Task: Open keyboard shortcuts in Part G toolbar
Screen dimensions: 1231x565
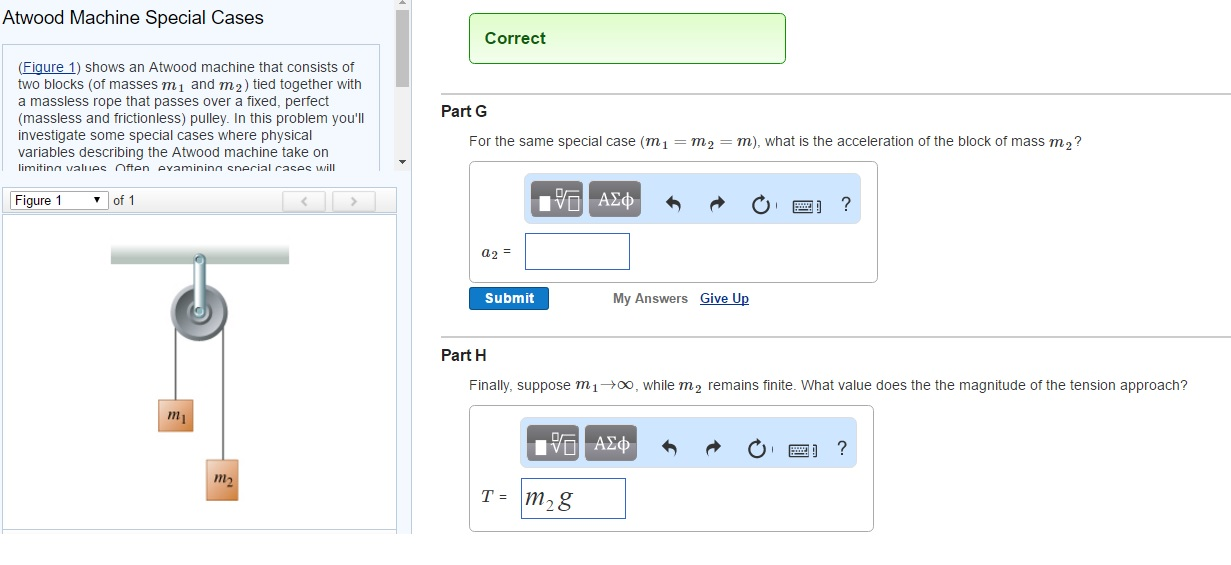Action: [806, 206]
